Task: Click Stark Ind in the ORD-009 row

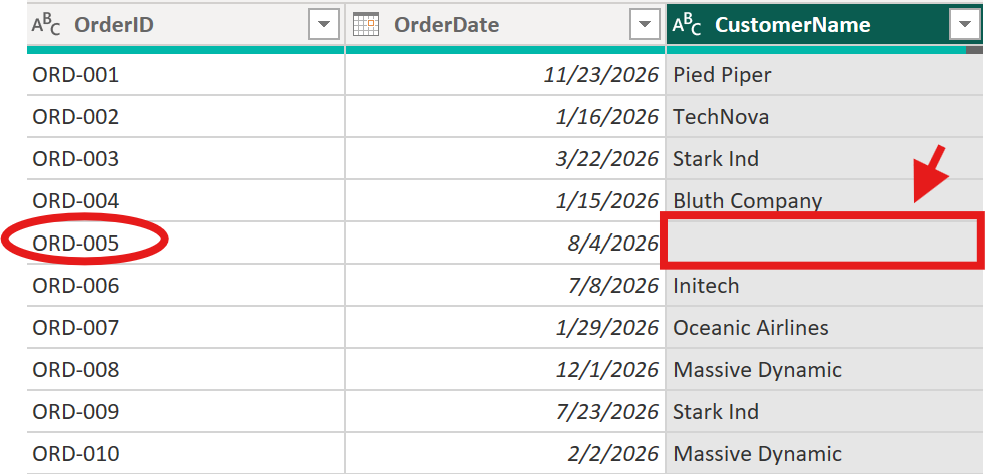Action: (x=825, y=412)
